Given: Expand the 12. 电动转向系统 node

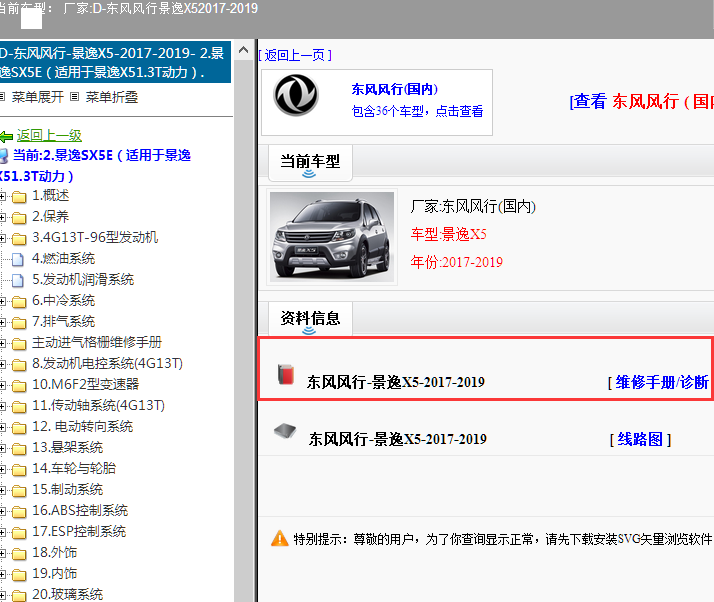Looking at the screenshot, I should [x=2, y=428].
